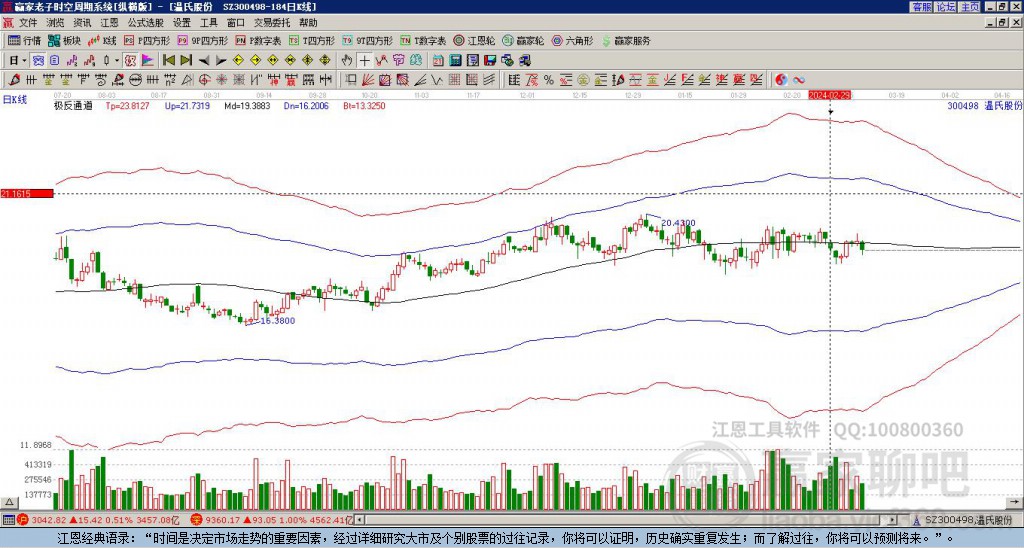Toggle the 权 price adjustment button
Viewport: 1024px width, 548px height.
click(x=130, y=60)
